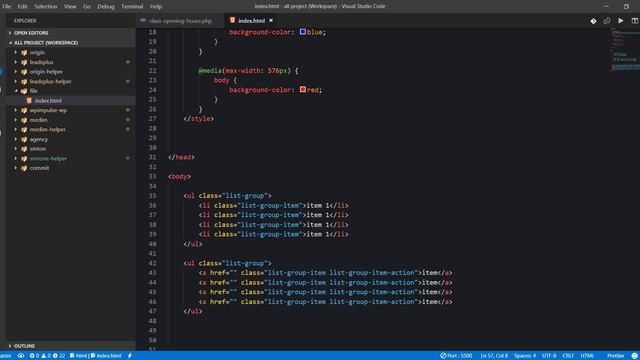Click the blue color swatch on line 18

[x=303, y=32]
